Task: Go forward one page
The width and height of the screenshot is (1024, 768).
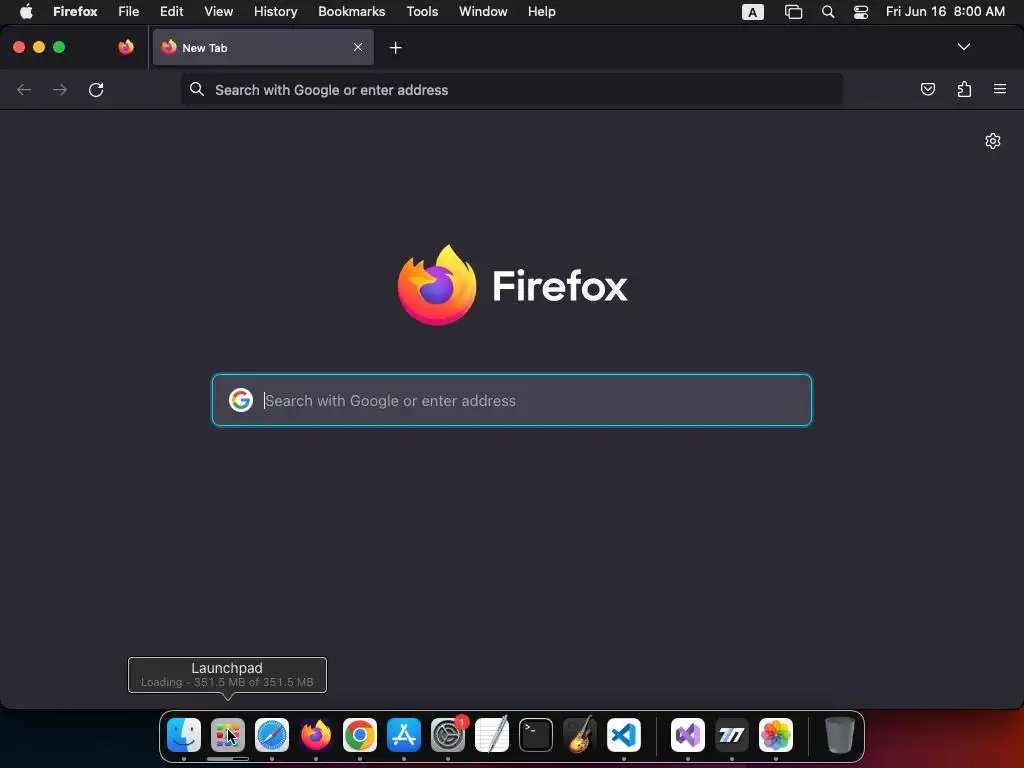Action: pyautogui.click(x=60, y=89)
